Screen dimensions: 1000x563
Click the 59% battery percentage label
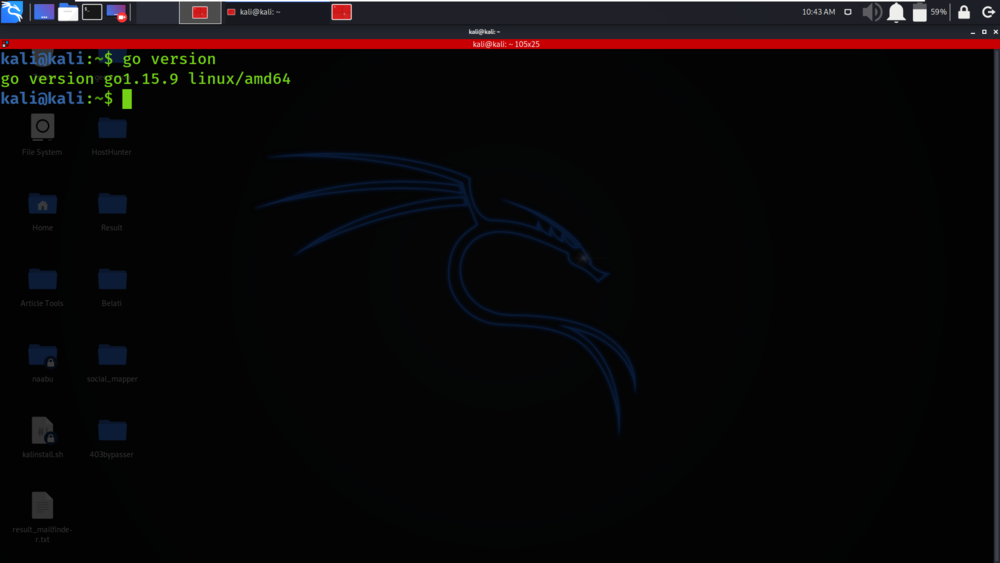[938, 12]
